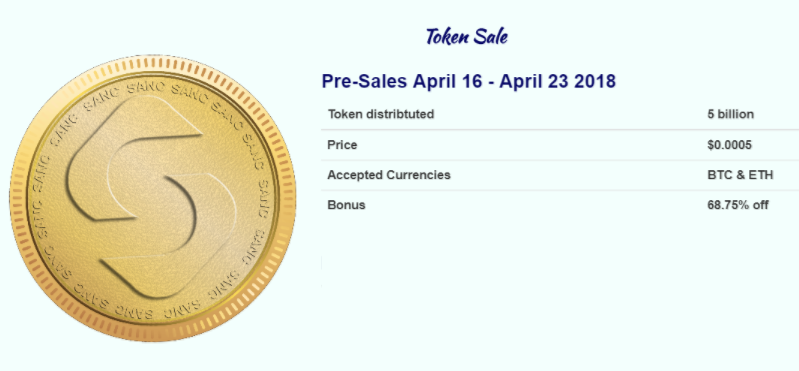Click the 5 billion value
This screenshot has height=371, width=799.
[730, 114]
